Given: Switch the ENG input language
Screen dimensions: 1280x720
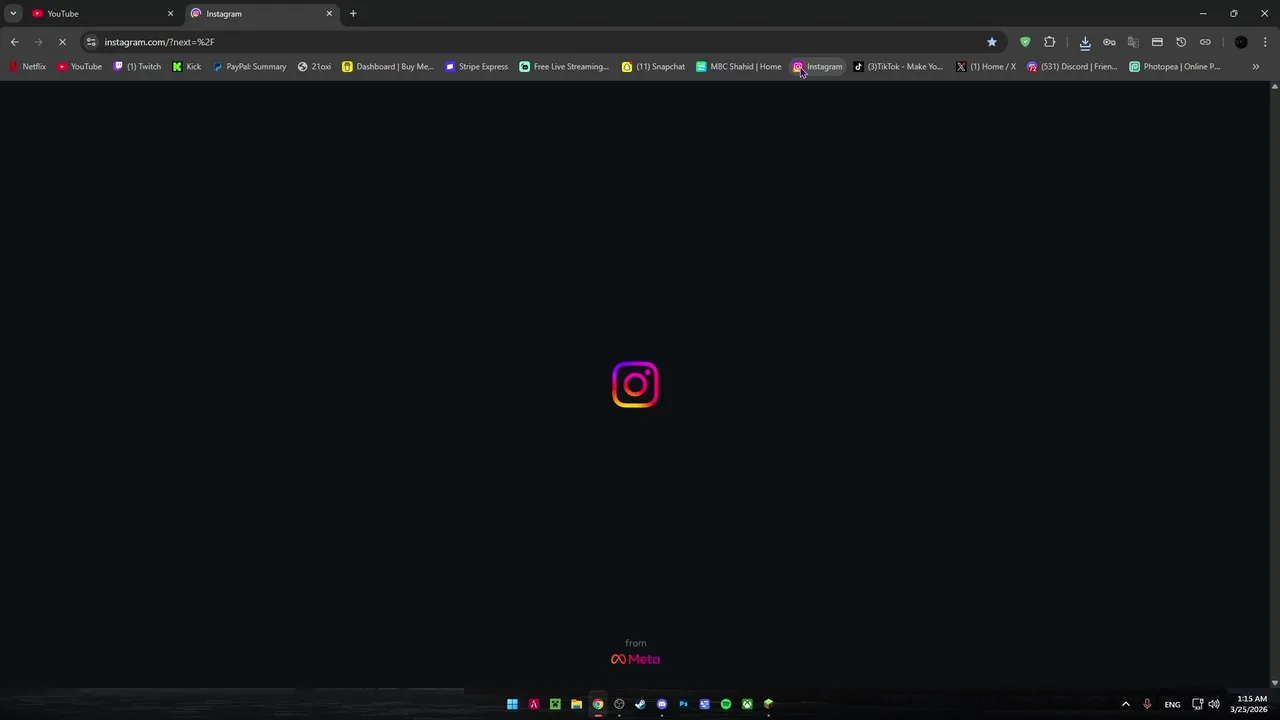Looking at the screenshot, I should [x=1172, y=704].
